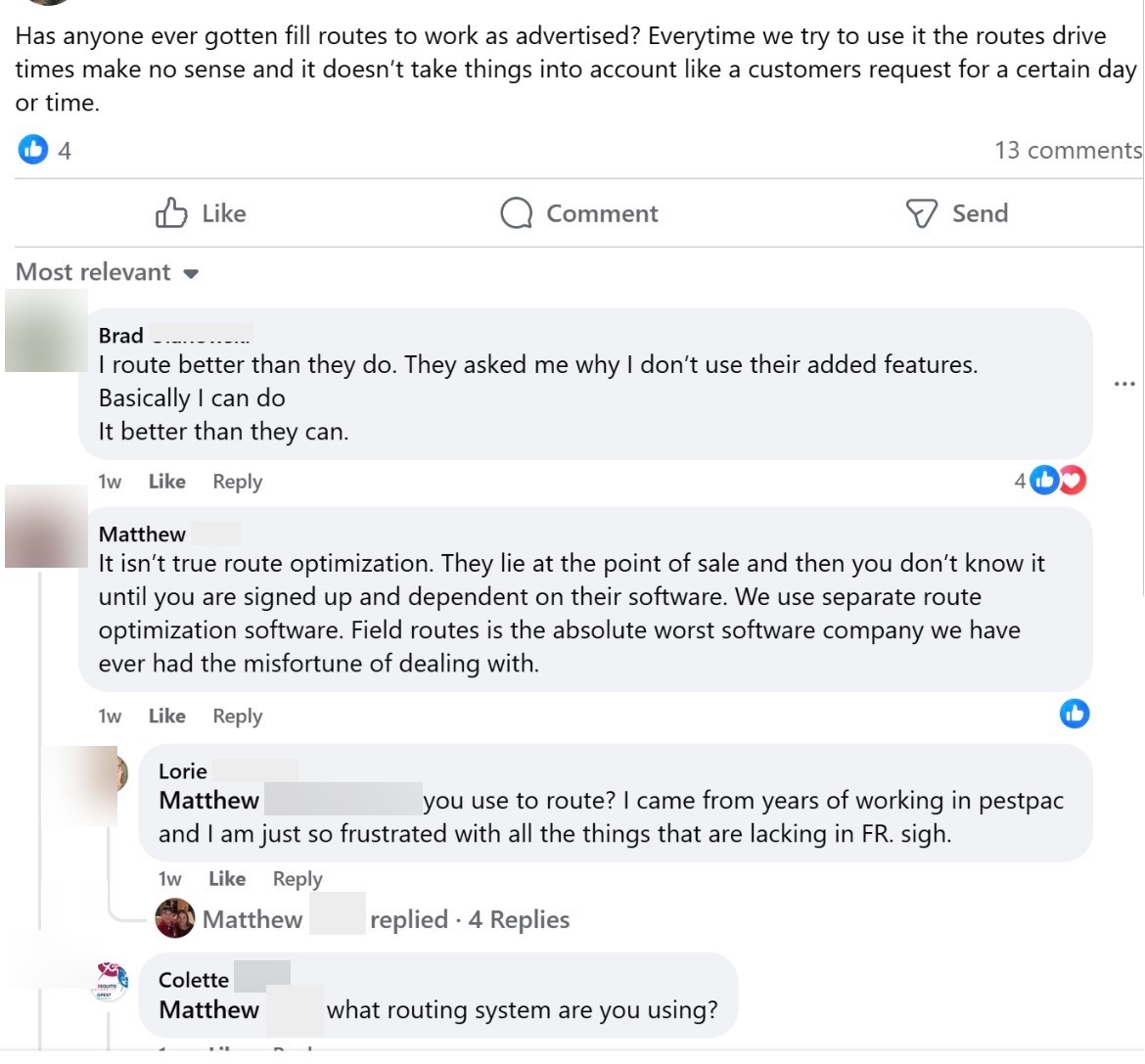The image size is (1145, 1064).
Task: Click the blue thumbs-up reaction on the post
Action: (32, 149)
